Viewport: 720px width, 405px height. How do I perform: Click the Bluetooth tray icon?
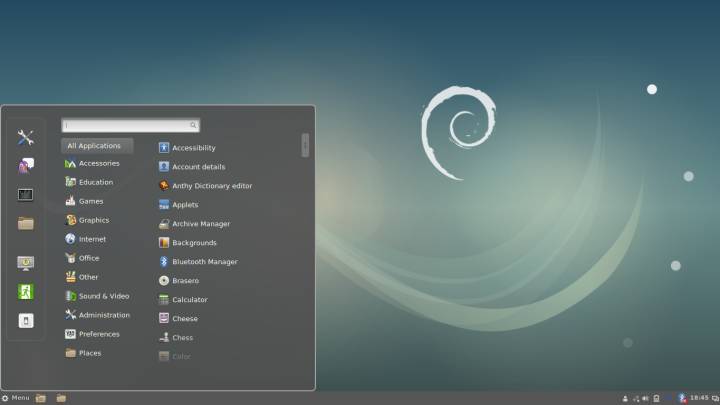pos(682,398)
